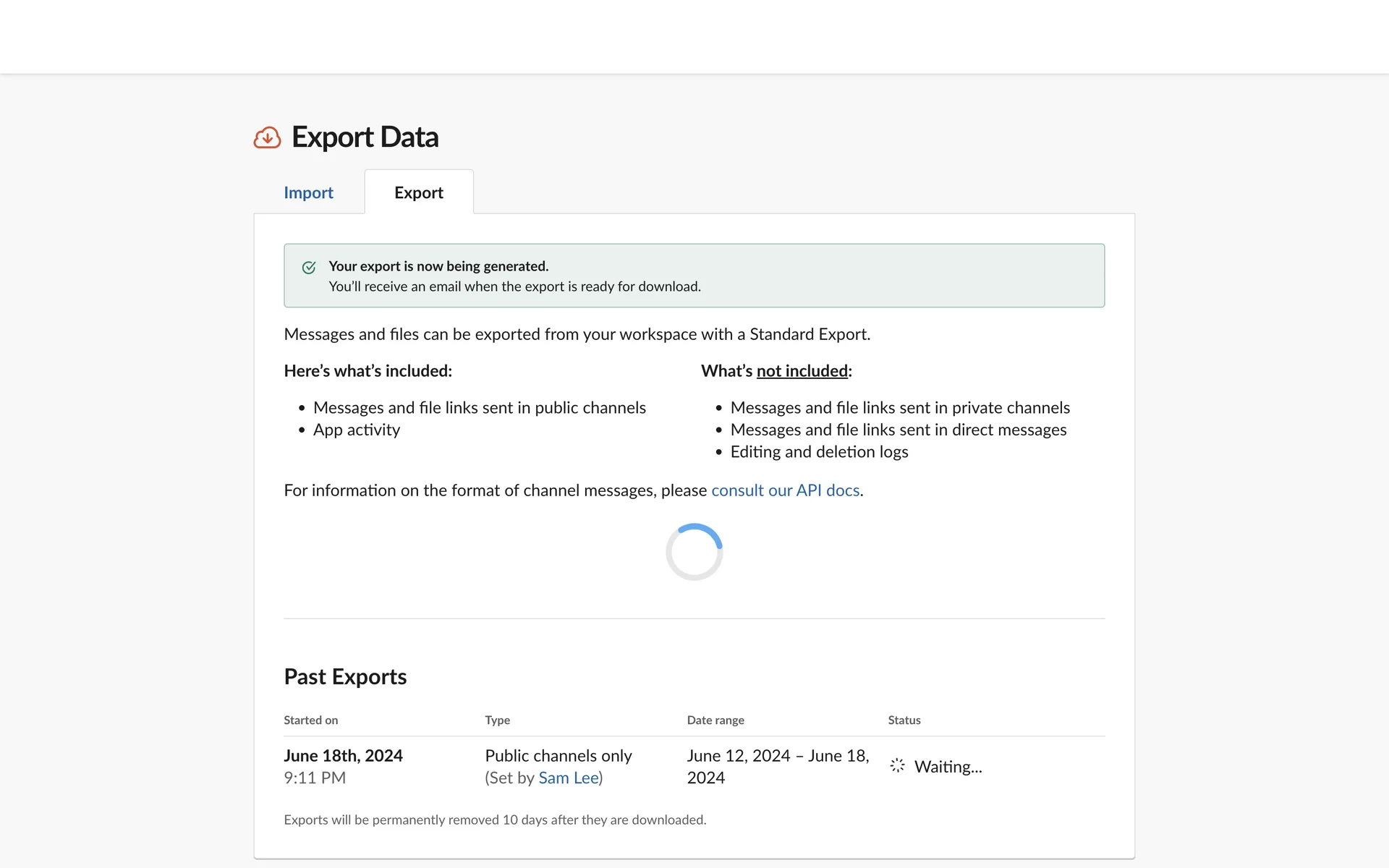
Task: Click the cloud download icon beside Export Data
Action: [x=267, y=137]
